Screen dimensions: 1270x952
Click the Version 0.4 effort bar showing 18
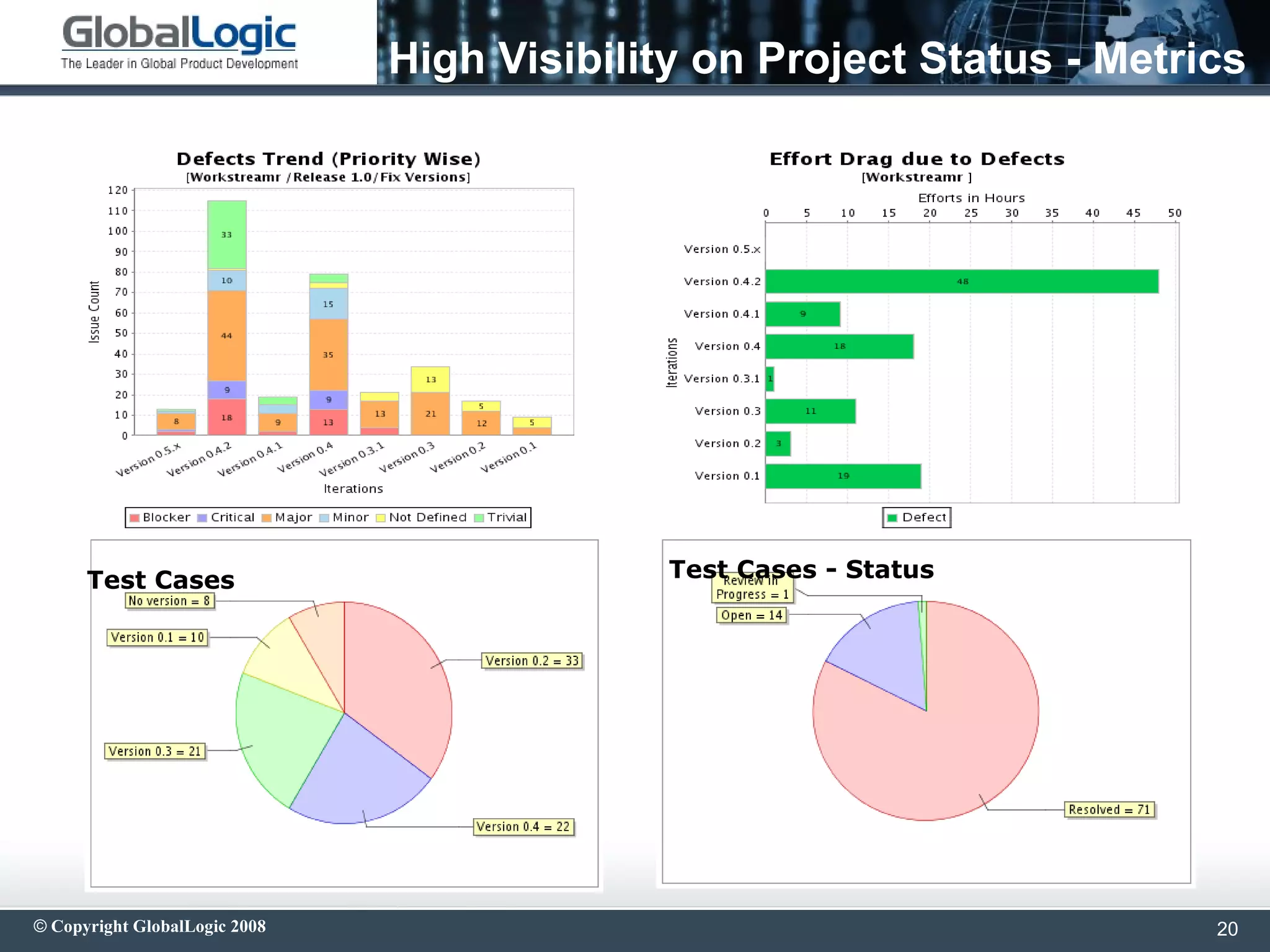coord(839,346)
